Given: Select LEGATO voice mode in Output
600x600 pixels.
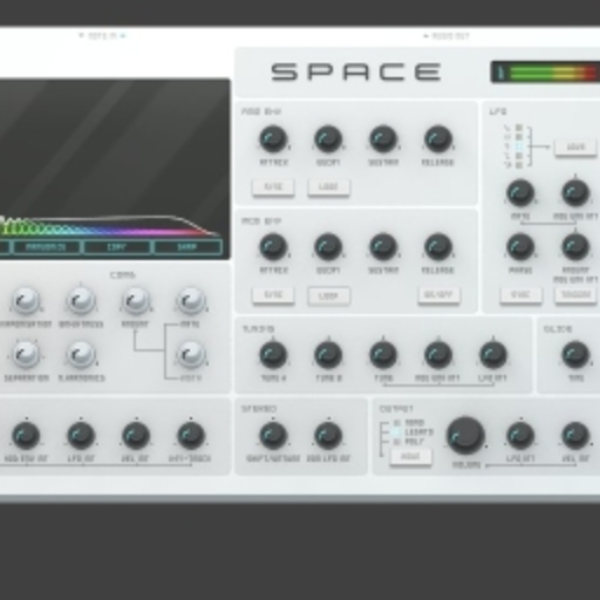Looking at the screenshot, I should tap(397, 432).
